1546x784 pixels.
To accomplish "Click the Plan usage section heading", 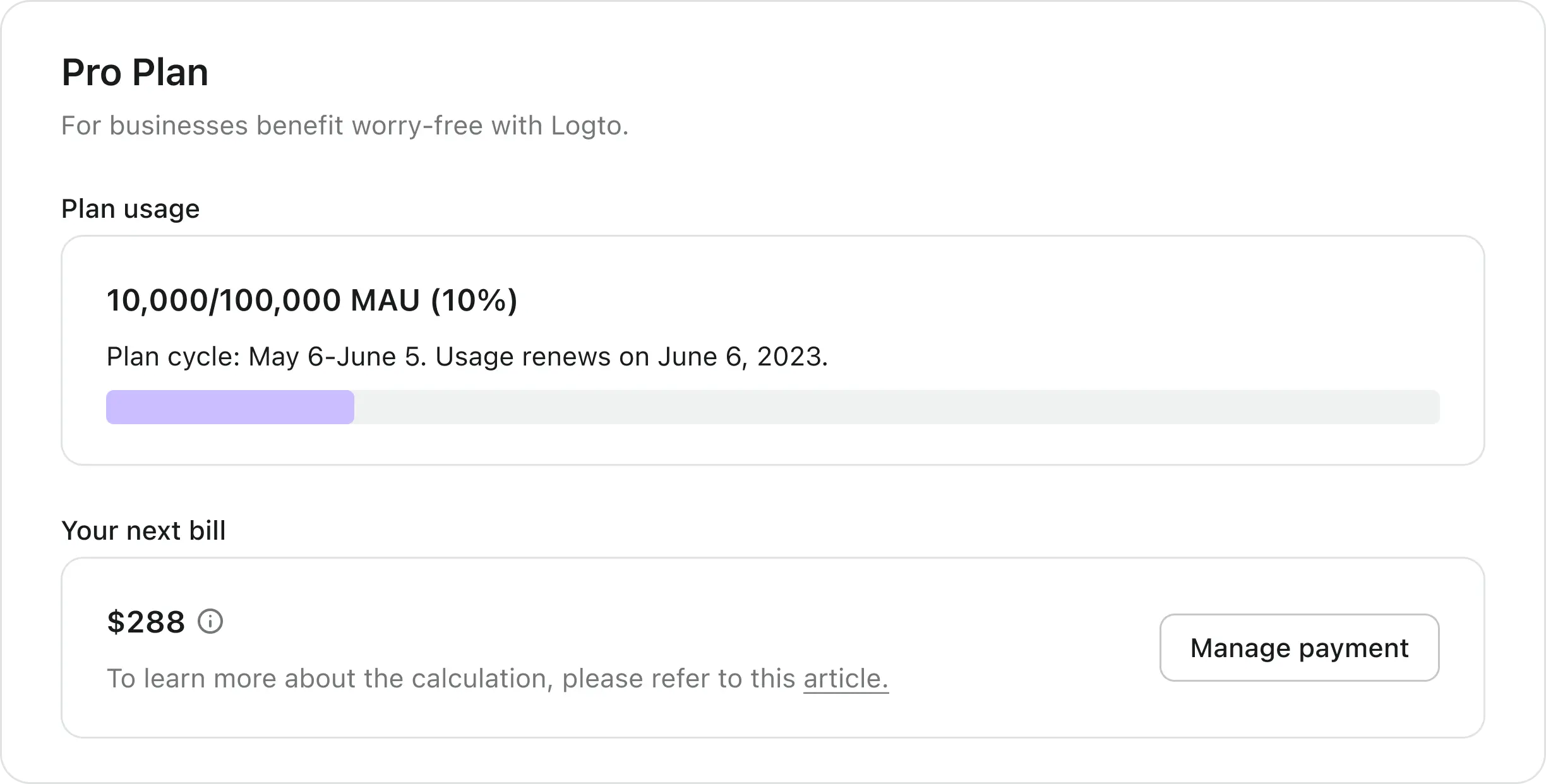I will [x=130, y=208].
